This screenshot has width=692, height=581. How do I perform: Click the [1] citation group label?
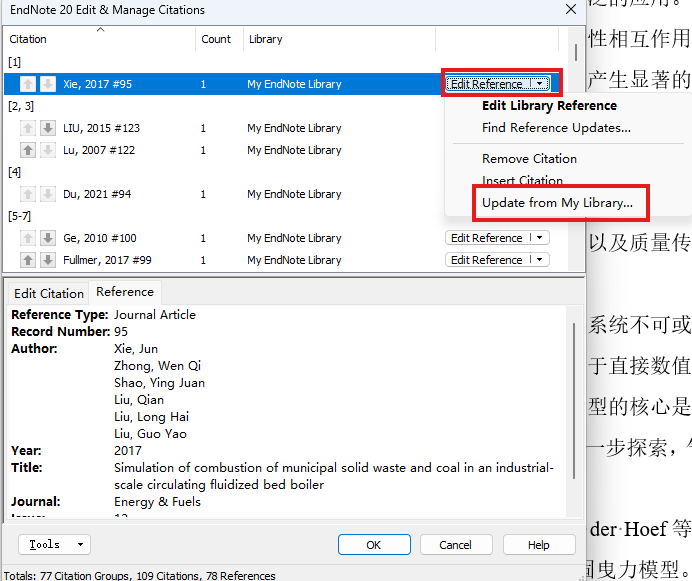coord(14,62)
